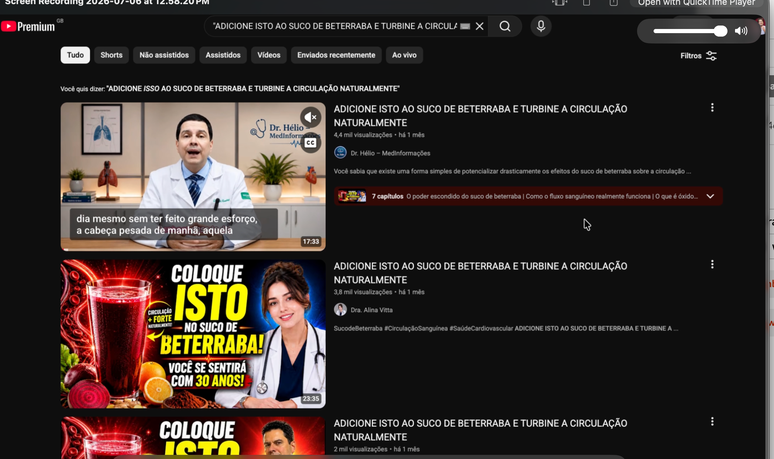The height and width of the screenshot is (459, 774).
Task: Select the Shorts filter chip
Action: [x=112, y=55]
